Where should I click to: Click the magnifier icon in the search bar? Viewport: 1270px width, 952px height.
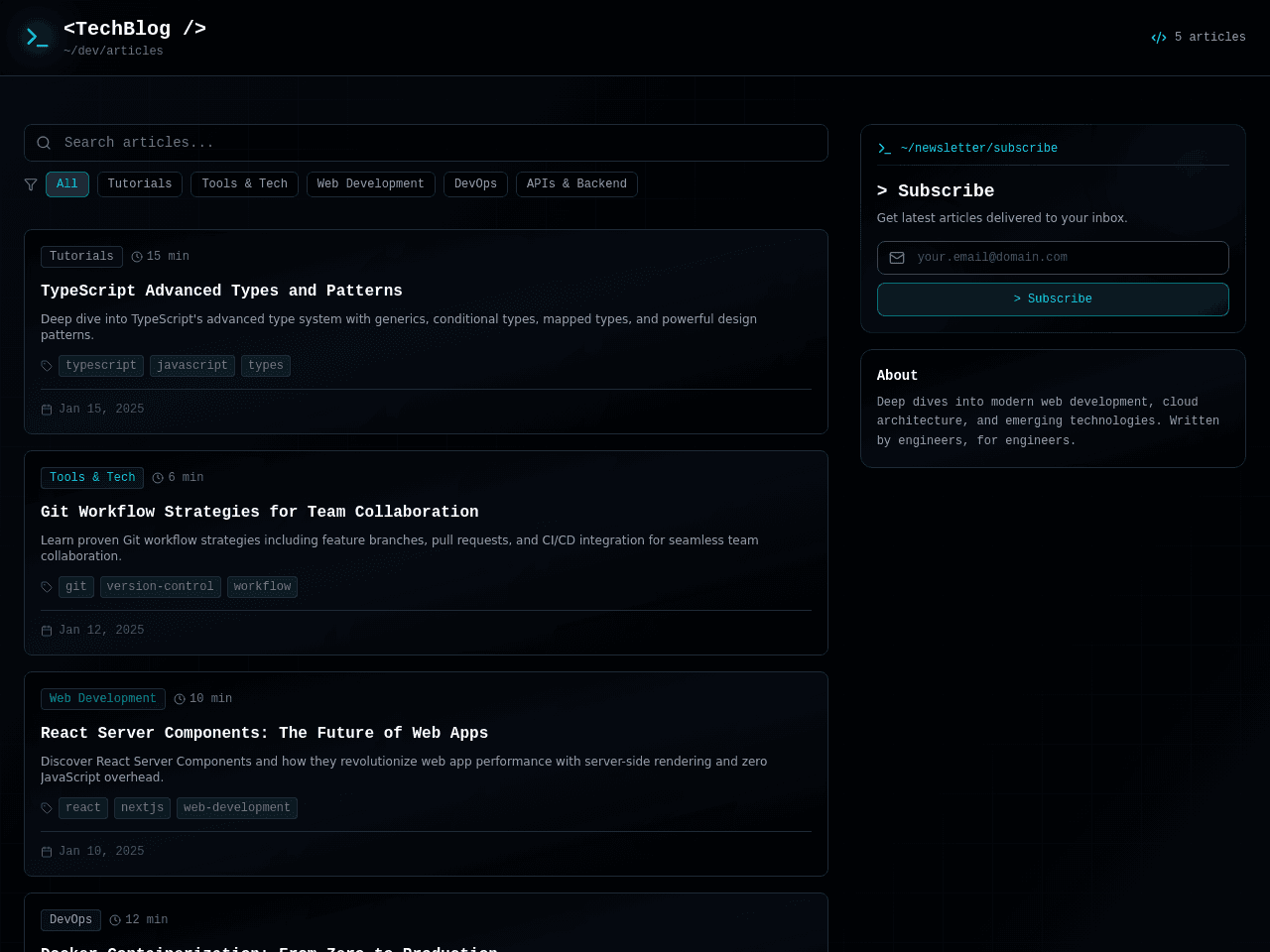(x=44, y=143)
